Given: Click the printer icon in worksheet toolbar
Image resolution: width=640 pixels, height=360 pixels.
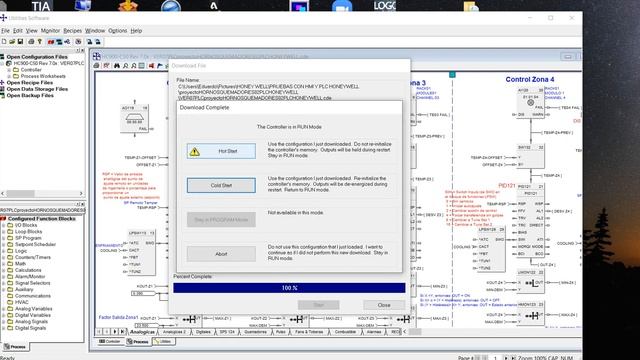Looking at the screenshot, I should click(x=97, y=66).
